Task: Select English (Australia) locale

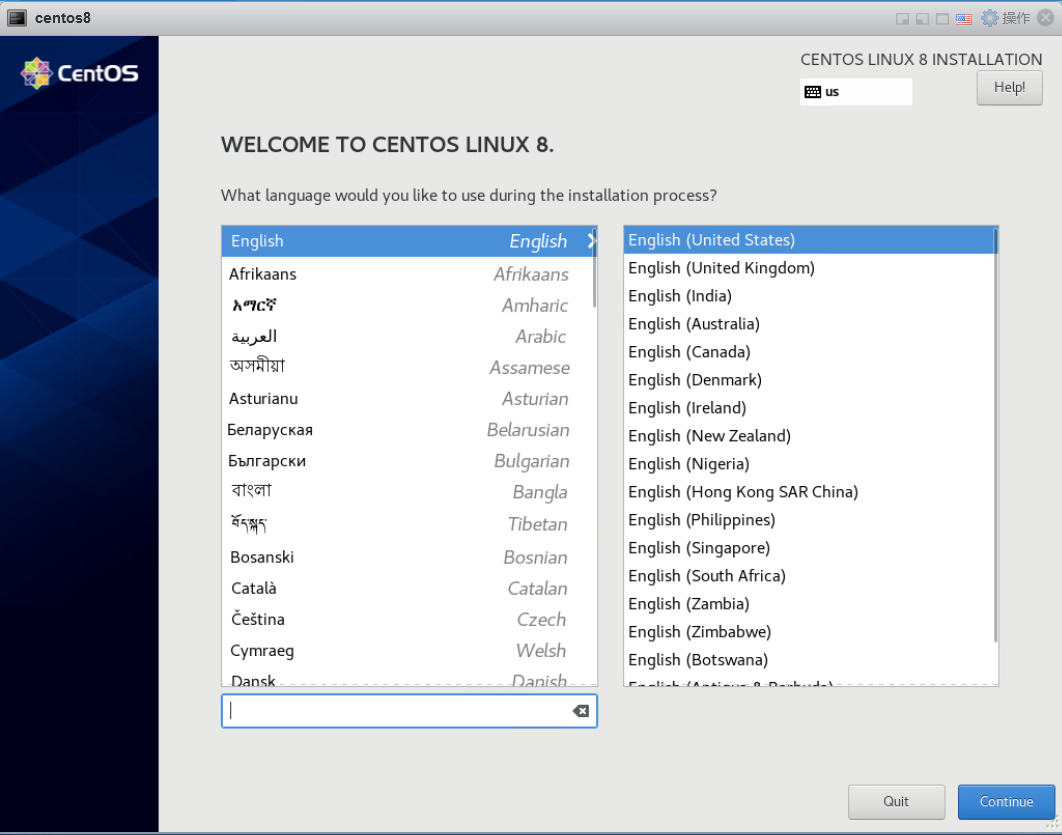Action: pos(809,324)
